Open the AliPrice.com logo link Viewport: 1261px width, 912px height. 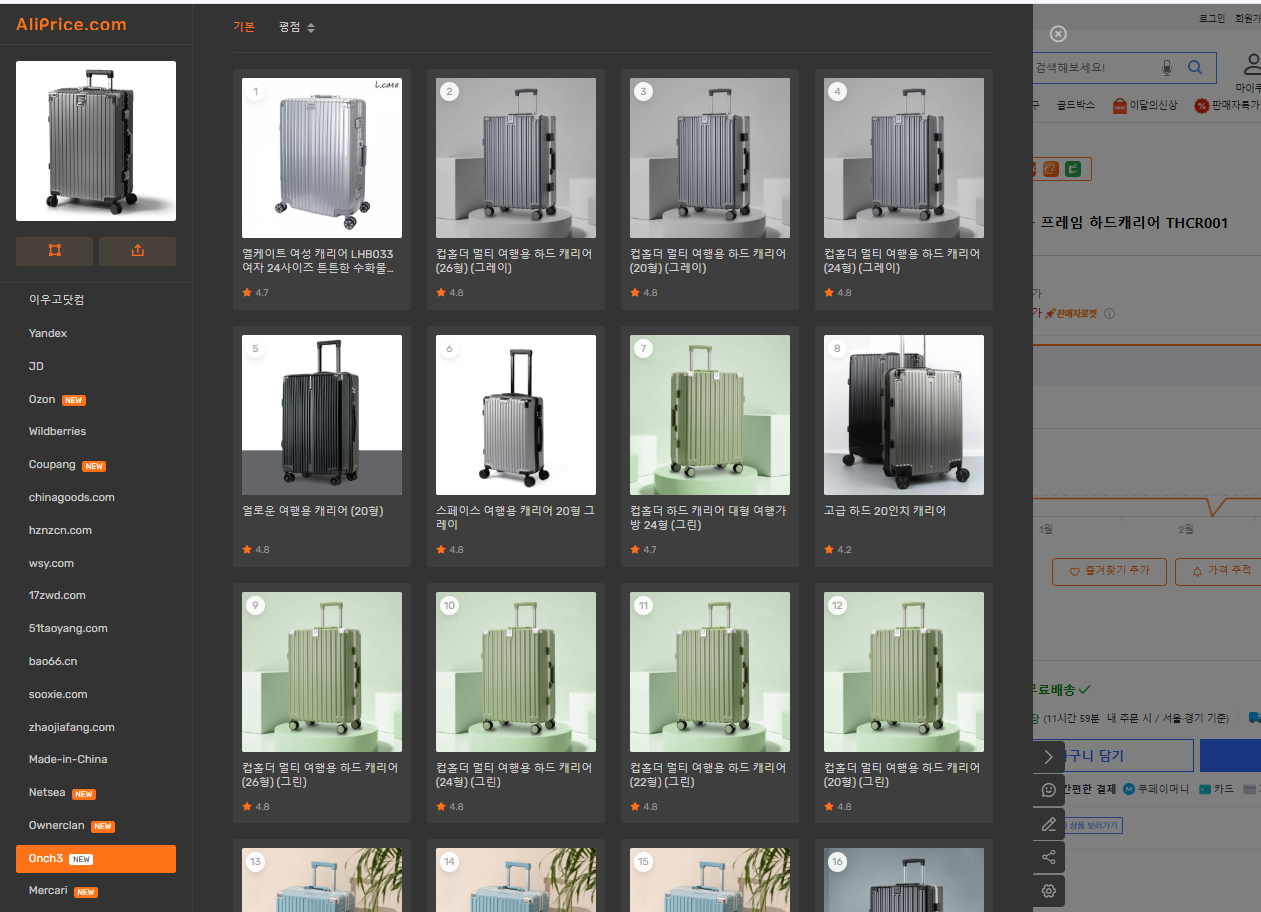coord(71,24)
